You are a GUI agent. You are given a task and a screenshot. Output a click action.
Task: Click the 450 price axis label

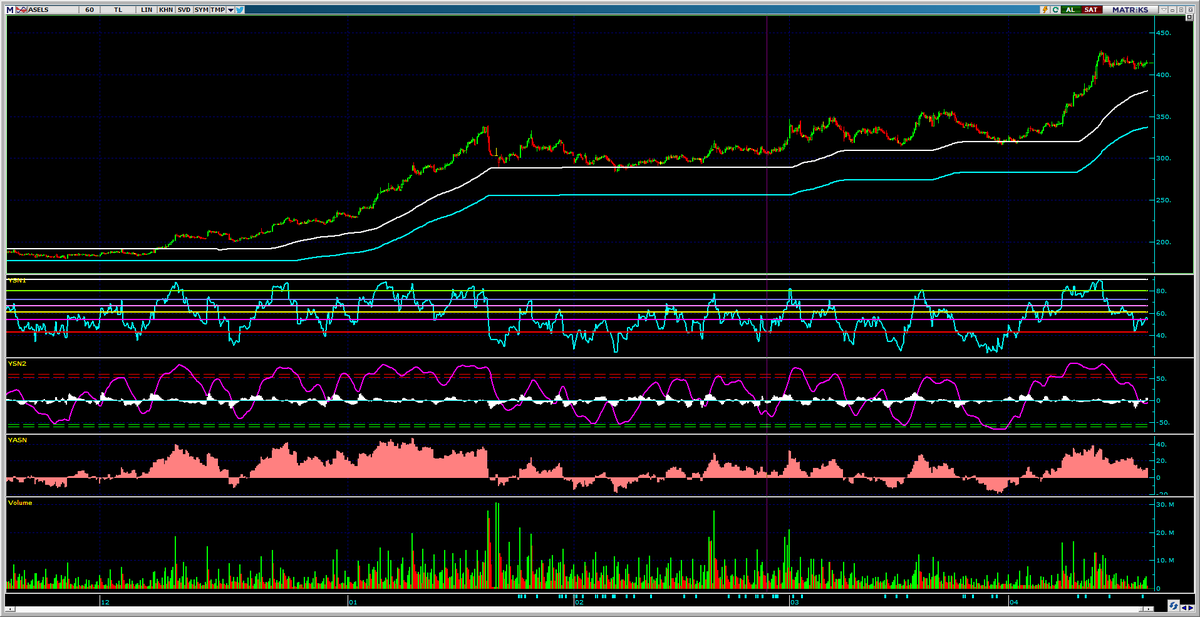[x=1163, y=33]
